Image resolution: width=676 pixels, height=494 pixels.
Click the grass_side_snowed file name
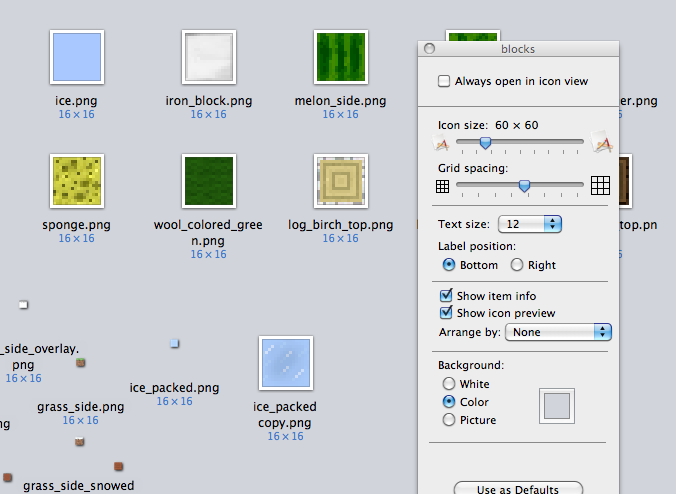coord(78,486)
